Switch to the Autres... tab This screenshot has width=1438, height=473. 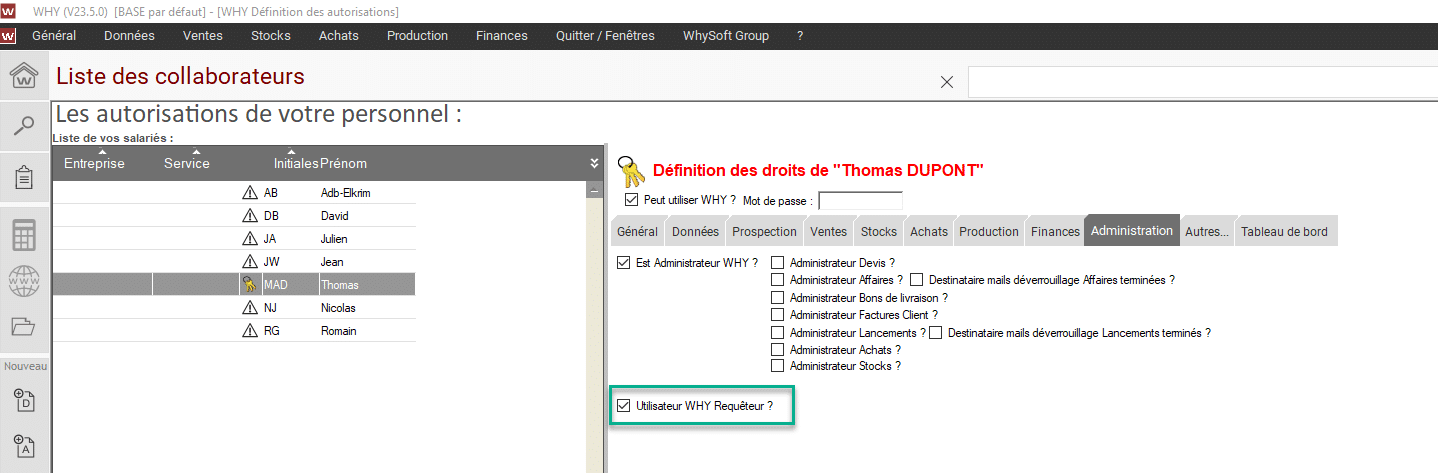click(x=1207, y=231)
